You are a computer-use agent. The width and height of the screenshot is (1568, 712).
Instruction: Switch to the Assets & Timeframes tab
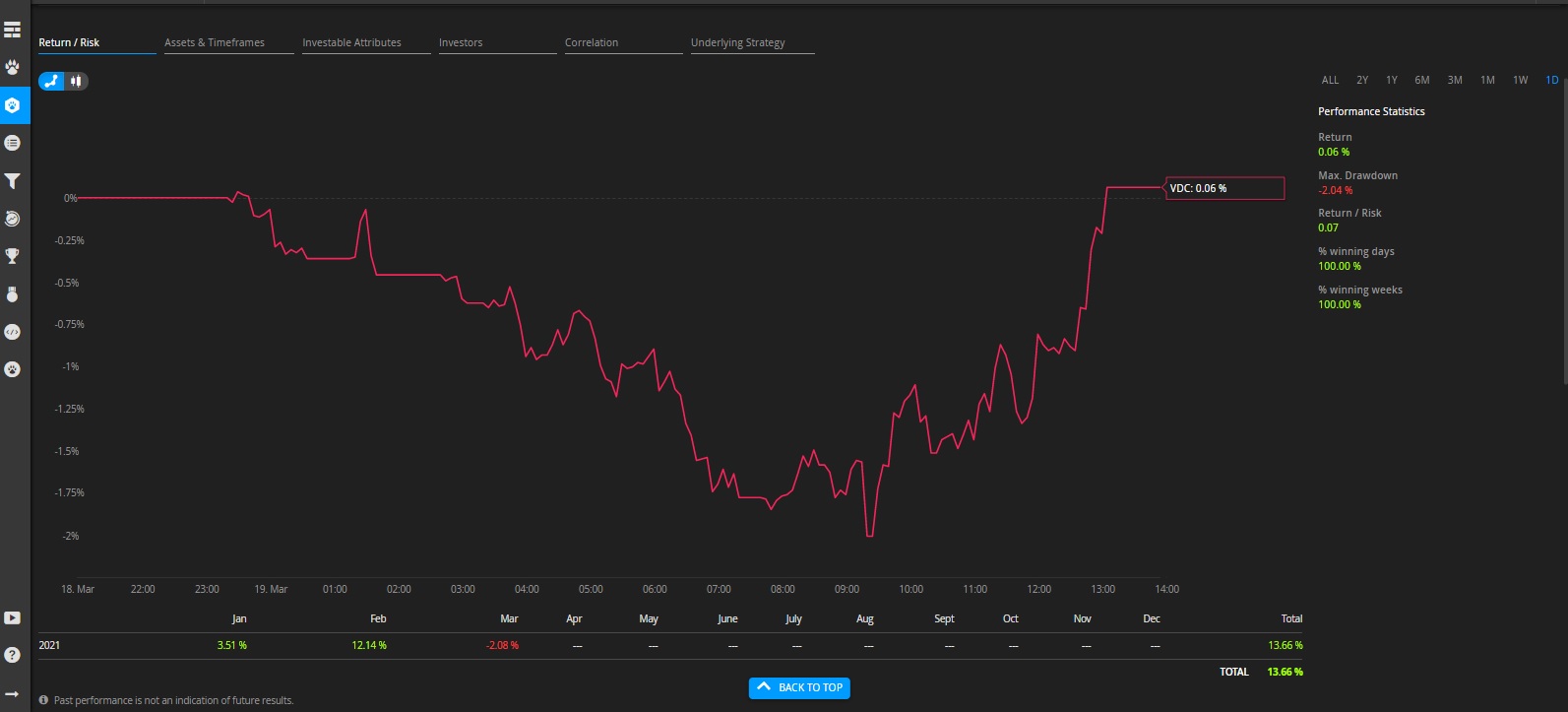(215, 43)
